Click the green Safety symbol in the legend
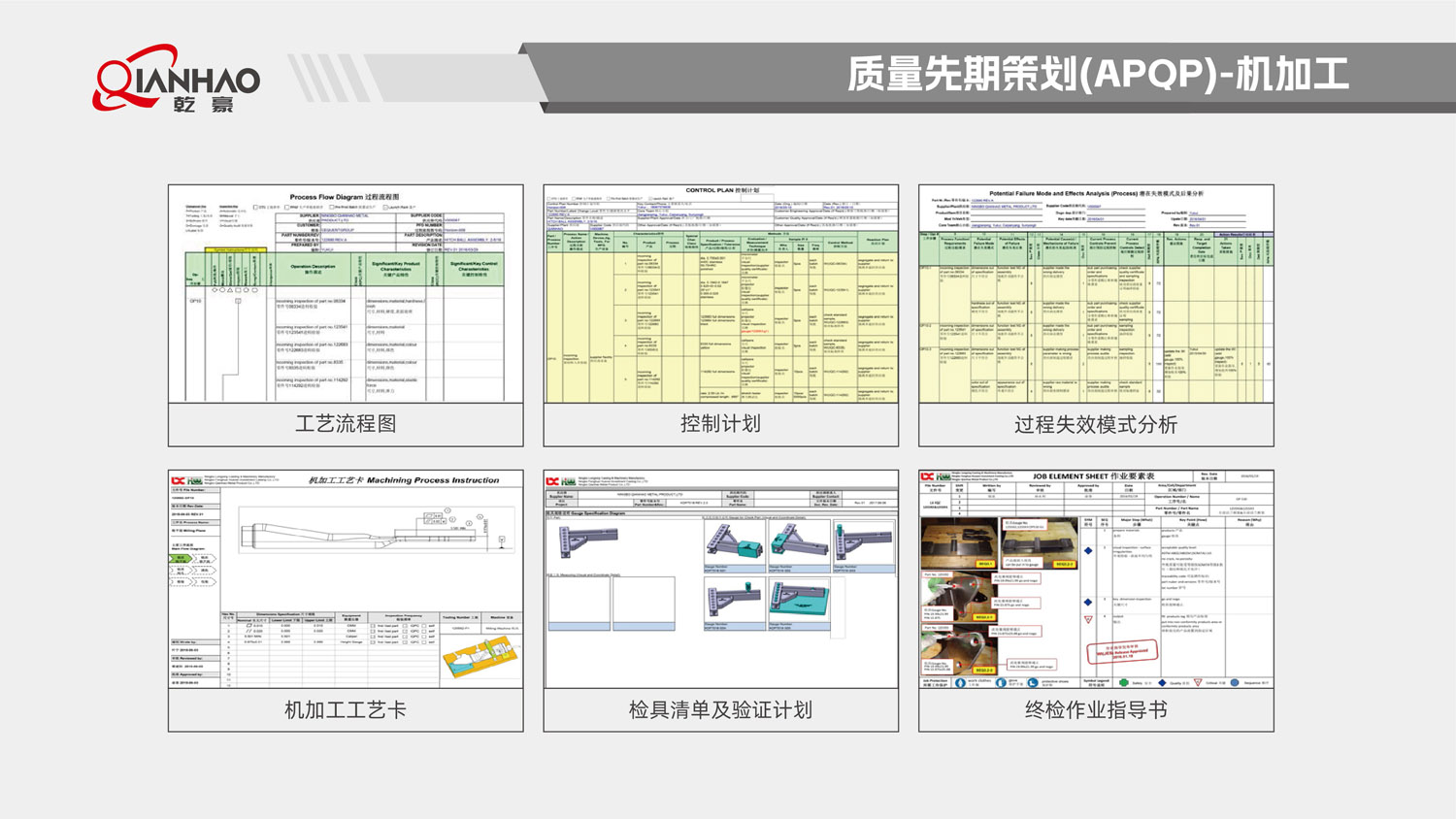The height and width of the screenshot is (819, 1456). (1123, 682)
